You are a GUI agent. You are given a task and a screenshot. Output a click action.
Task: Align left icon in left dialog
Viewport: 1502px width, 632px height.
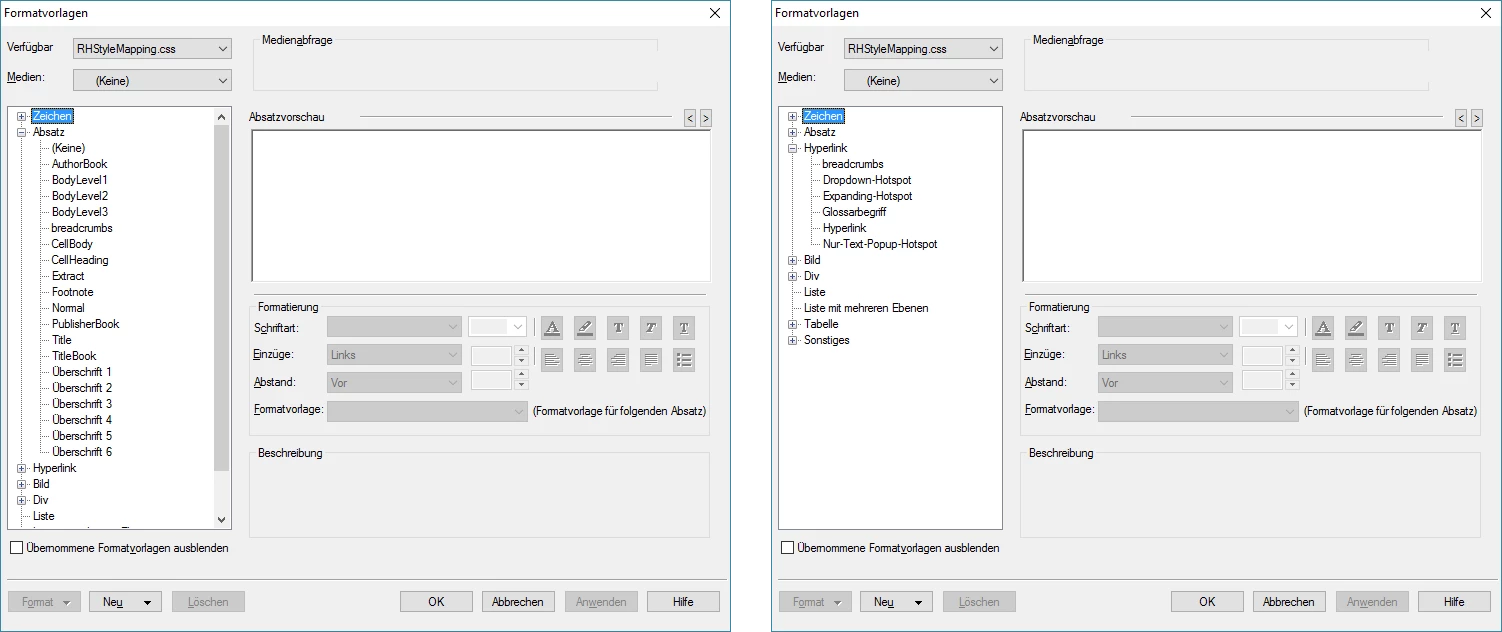(552, 360)
